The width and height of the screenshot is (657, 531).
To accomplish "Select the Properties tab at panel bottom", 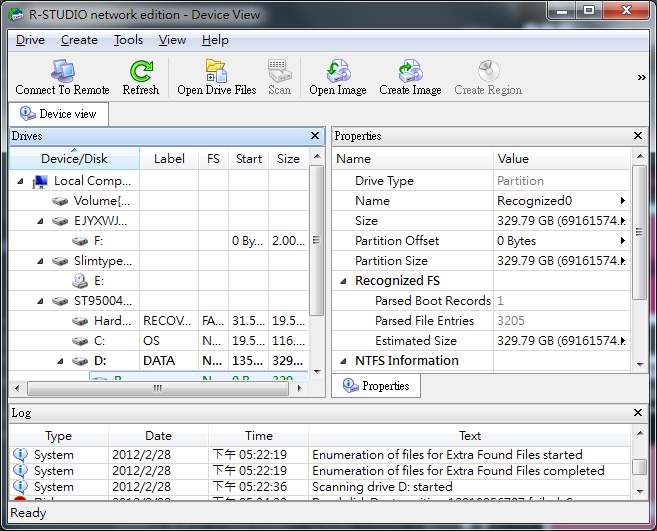I will [x=376, y=386].
